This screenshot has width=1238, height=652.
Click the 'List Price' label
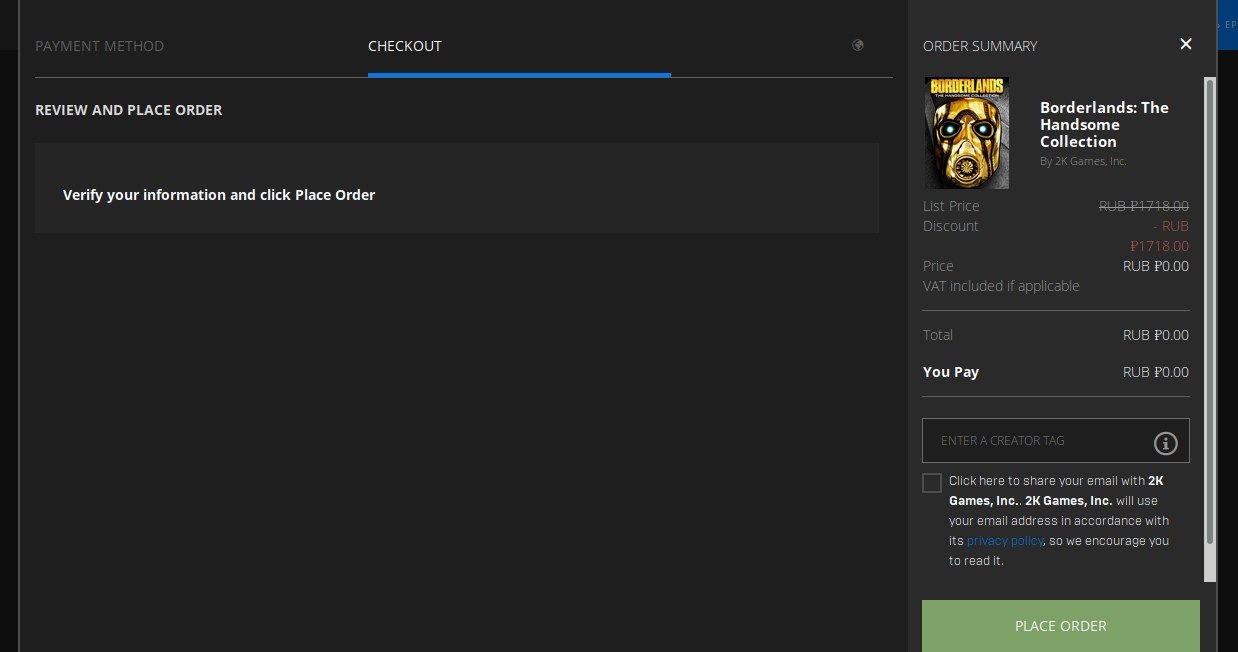click(951, 206)
